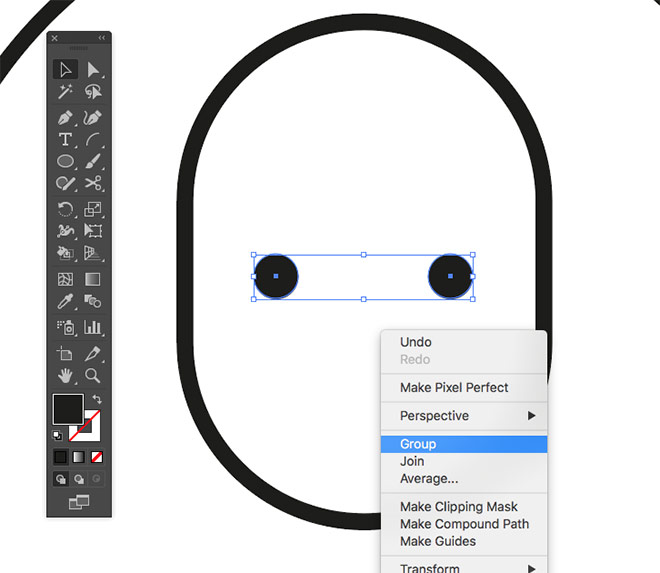Image resolution: width=660 pixels, height=573 pixels.
Task: Pick the Gradient tool
Action: 93,279
